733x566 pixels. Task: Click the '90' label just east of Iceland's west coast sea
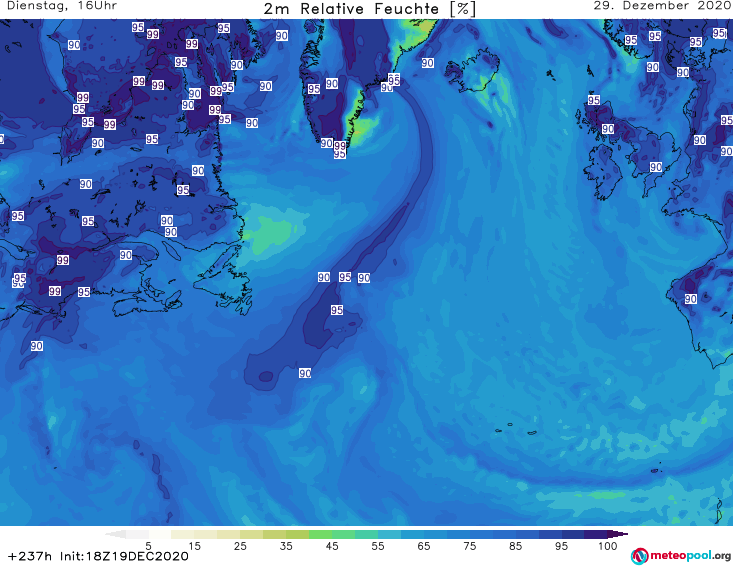click(x=428, y=63)
